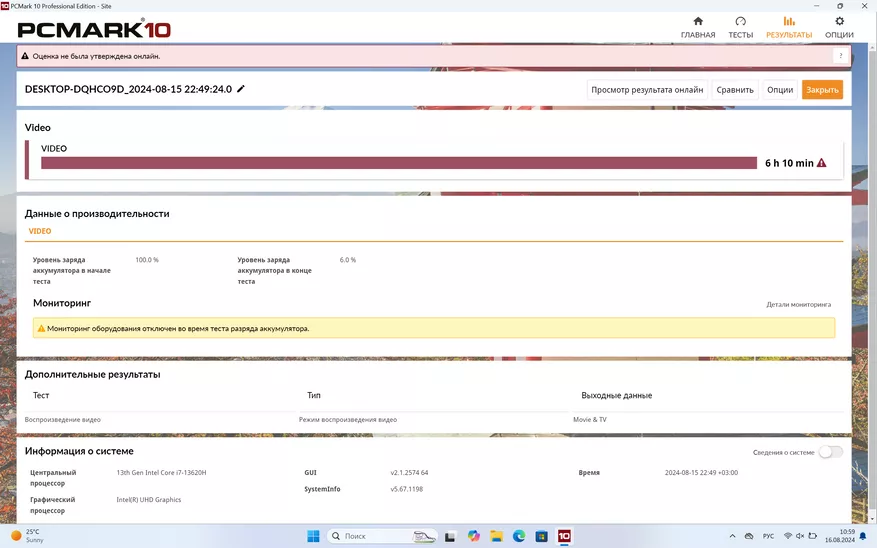
Task: Click the orange Закрыть button
Action: coord(822,89)
